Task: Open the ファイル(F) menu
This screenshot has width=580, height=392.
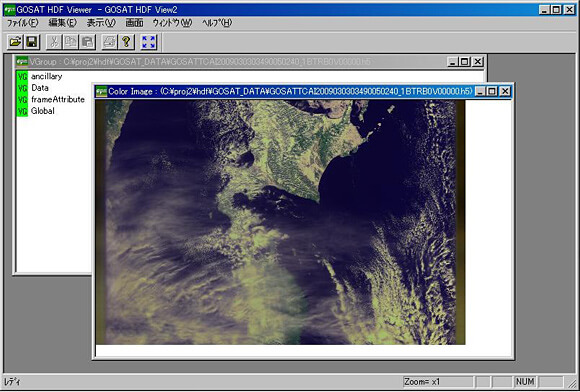Action: [x=23, y=23]
